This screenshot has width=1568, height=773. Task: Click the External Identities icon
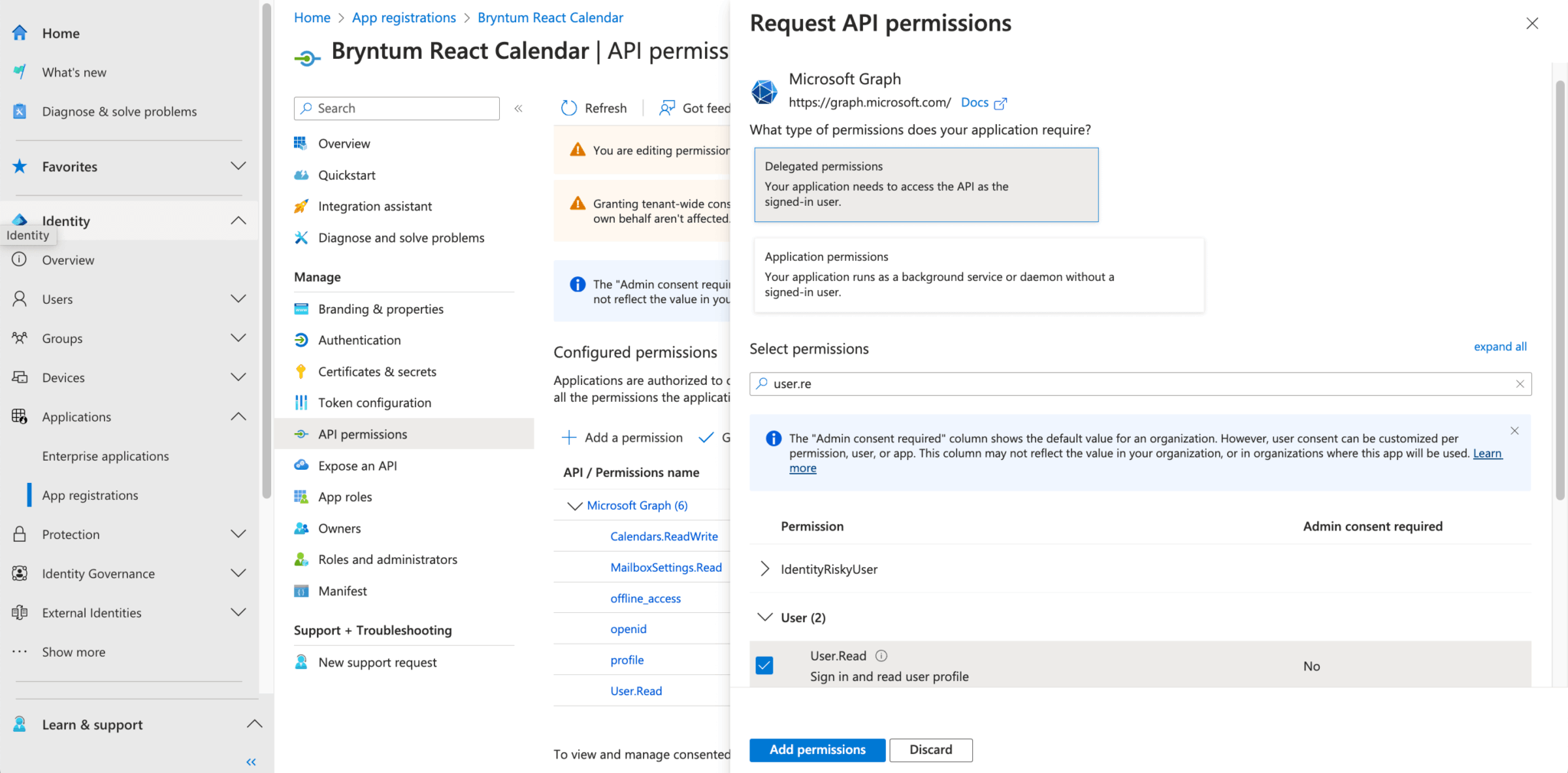[20, 612]
